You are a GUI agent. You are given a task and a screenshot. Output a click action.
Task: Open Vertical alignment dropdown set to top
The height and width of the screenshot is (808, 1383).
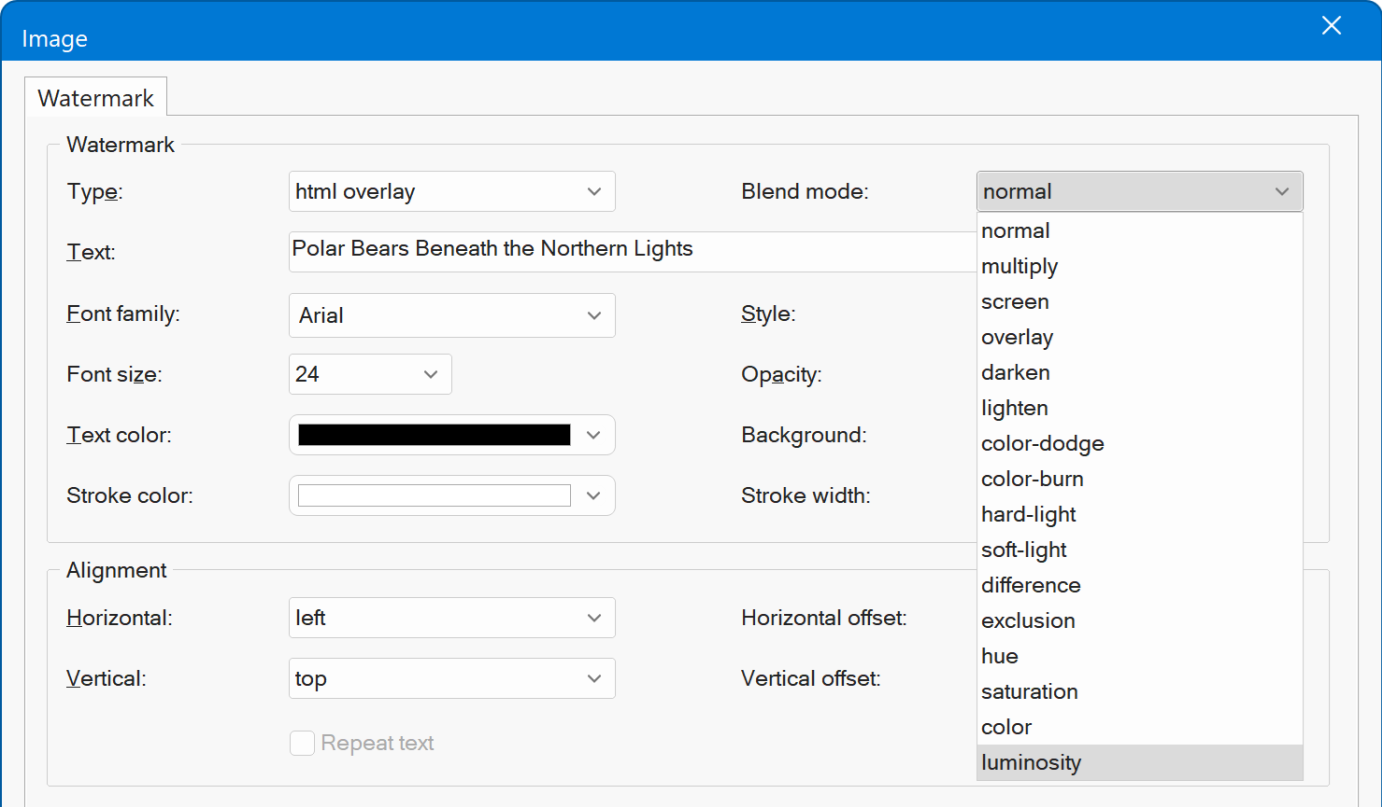tap(451, 679)
